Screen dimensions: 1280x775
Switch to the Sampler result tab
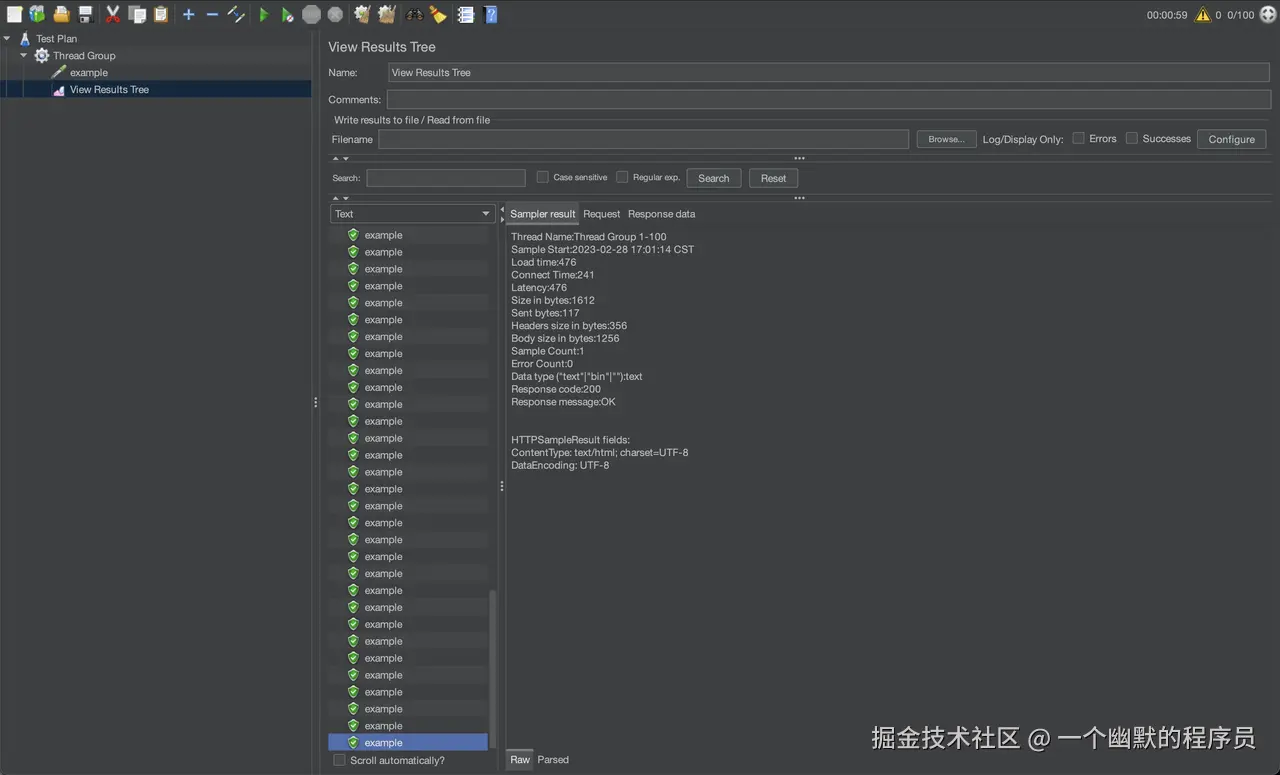pyautogui.click(x=543, y=214)
